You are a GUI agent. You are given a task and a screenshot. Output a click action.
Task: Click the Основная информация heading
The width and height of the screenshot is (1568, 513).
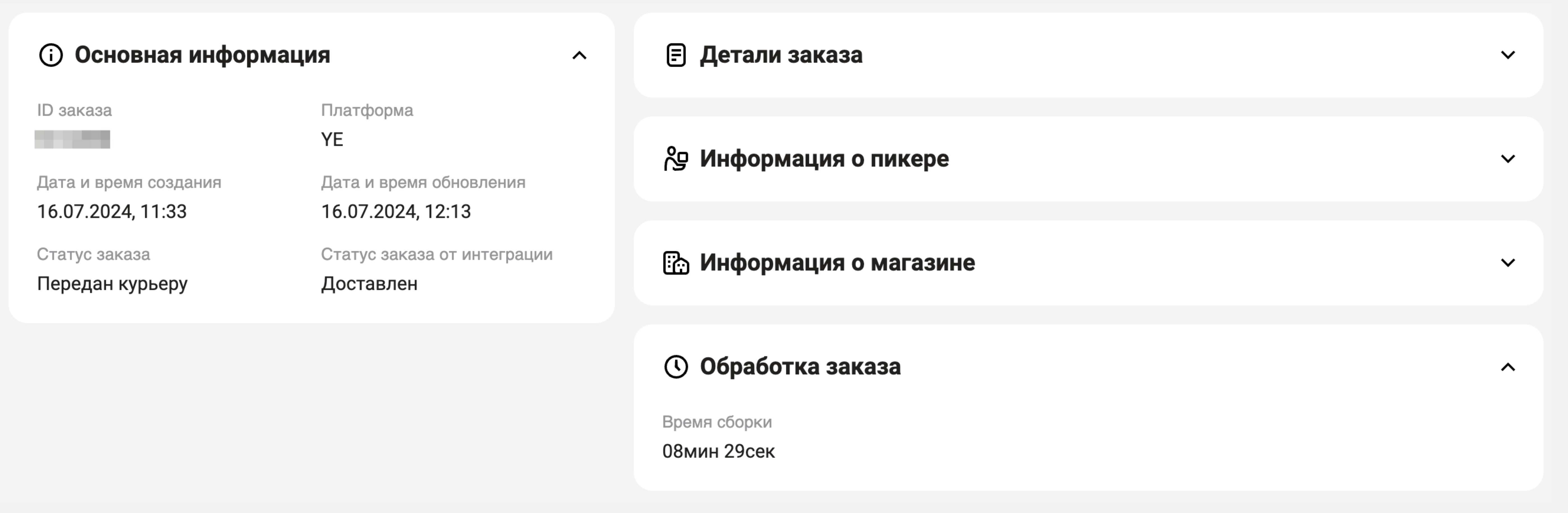[x=202, y=55]
